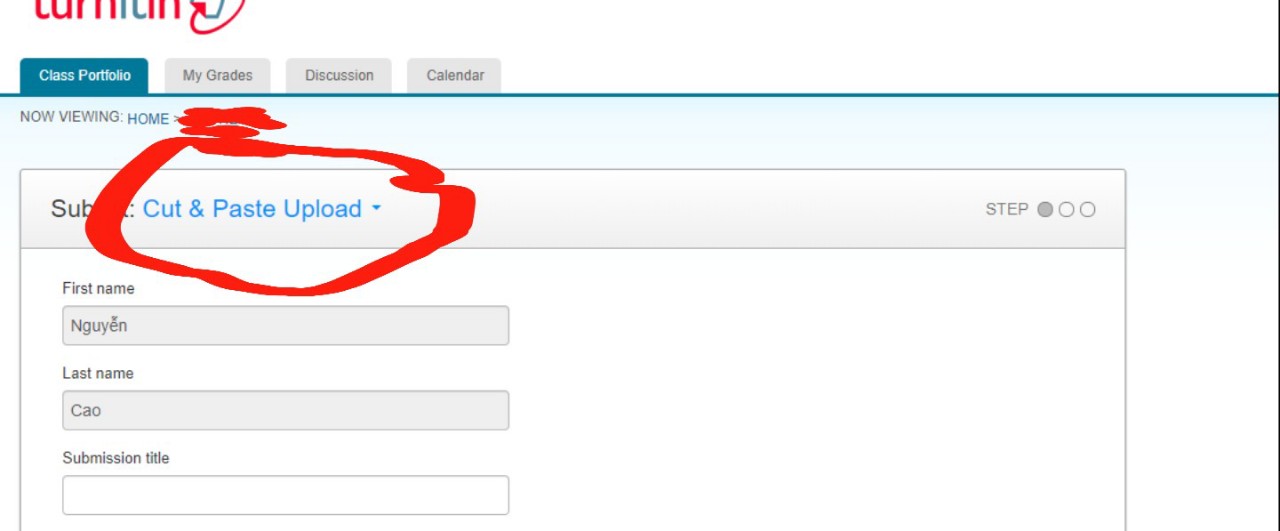The width and height of the screenshot is (1280, 531).
Task: Select the filled first step circle
Action: (x=1045, y=209)
